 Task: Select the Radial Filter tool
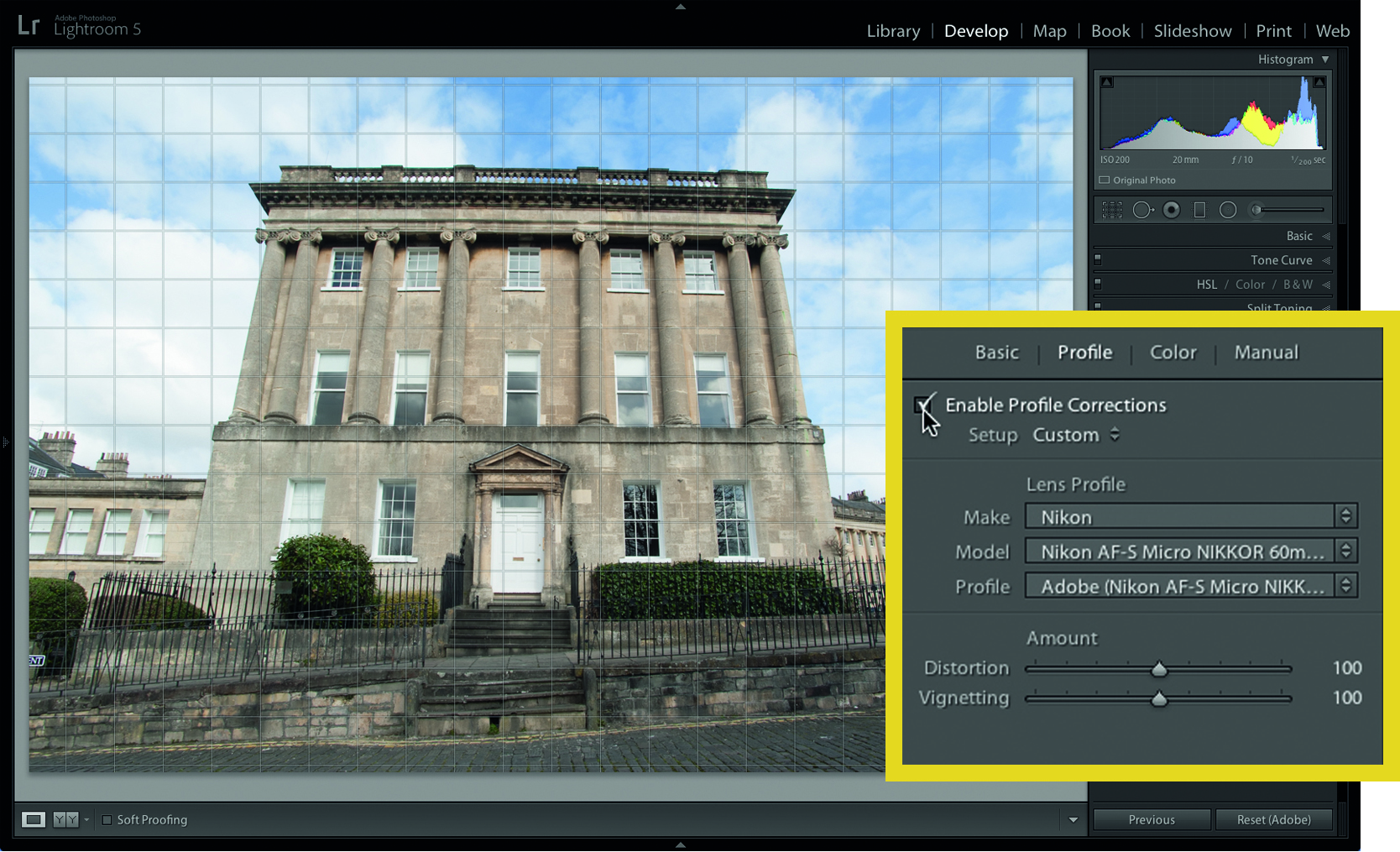coord(1228,210)
